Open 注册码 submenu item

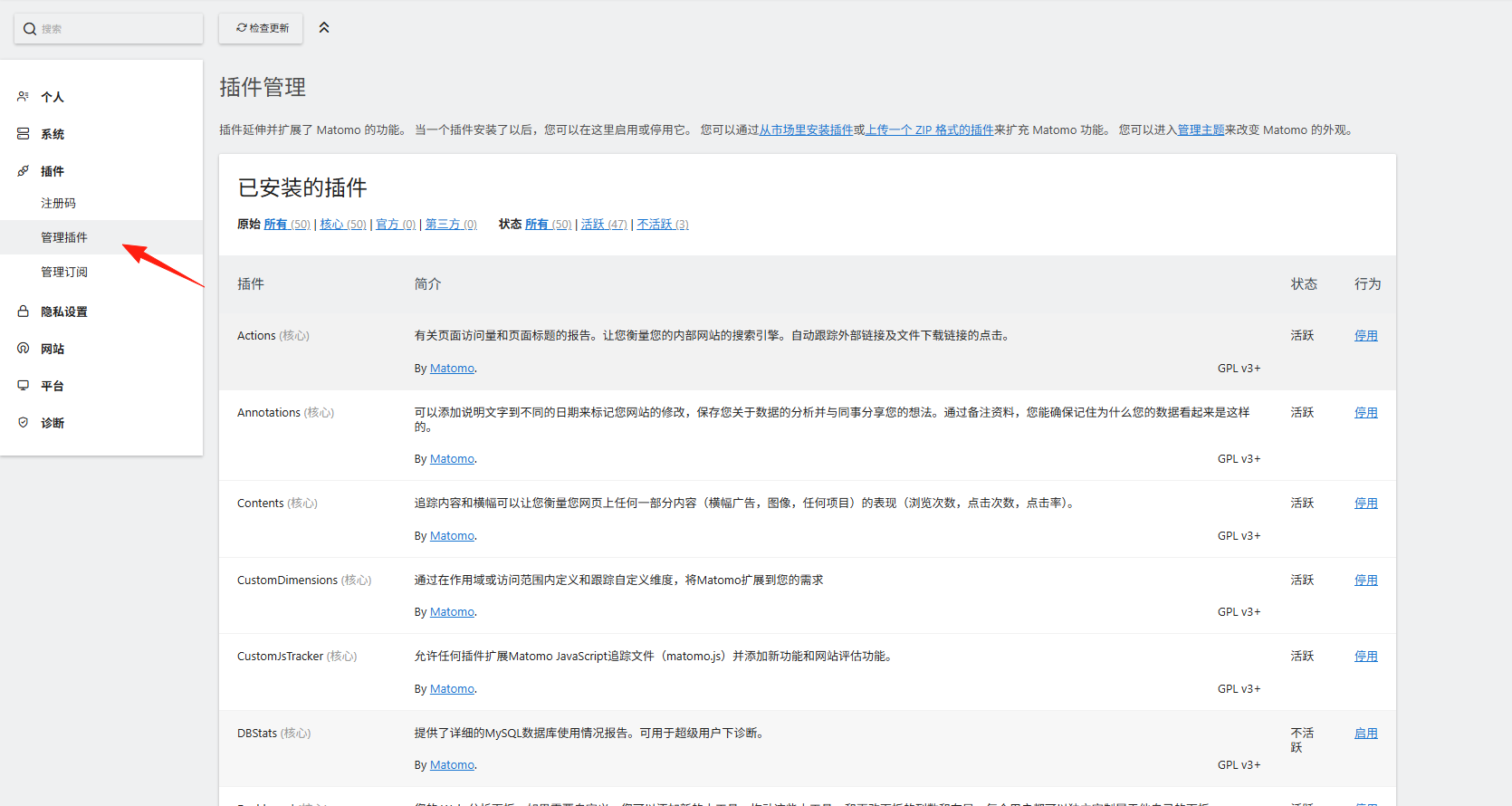pos(58,203)
